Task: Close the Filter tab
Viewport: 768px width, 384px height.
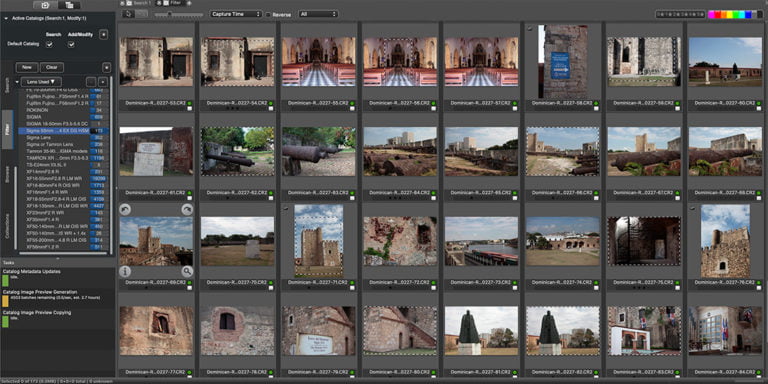Action: click(x=159, y=3)
